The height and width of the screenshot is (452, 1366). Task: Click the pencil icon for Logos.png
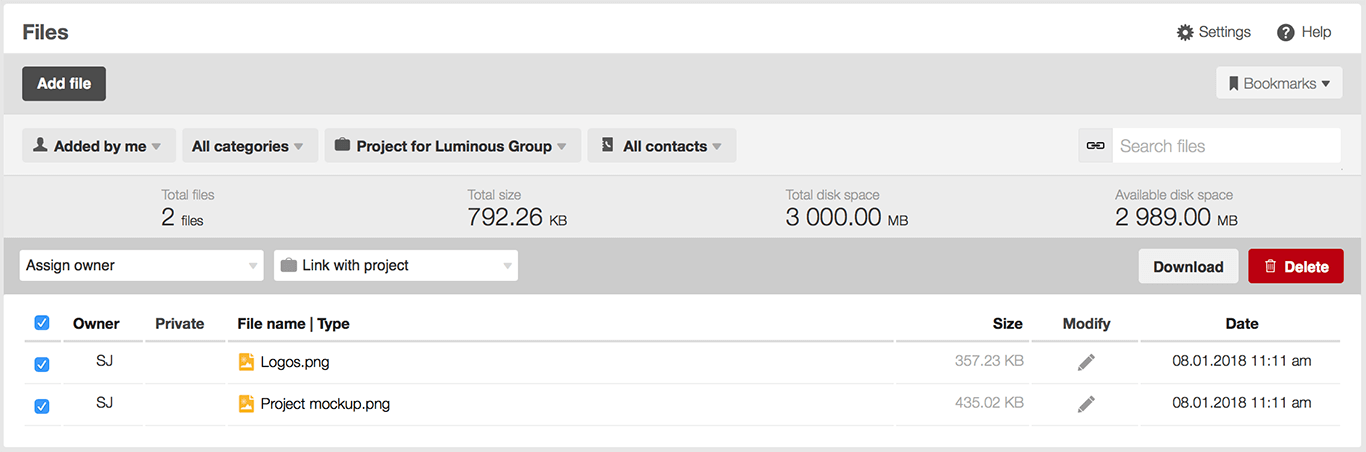(1086, 362)
